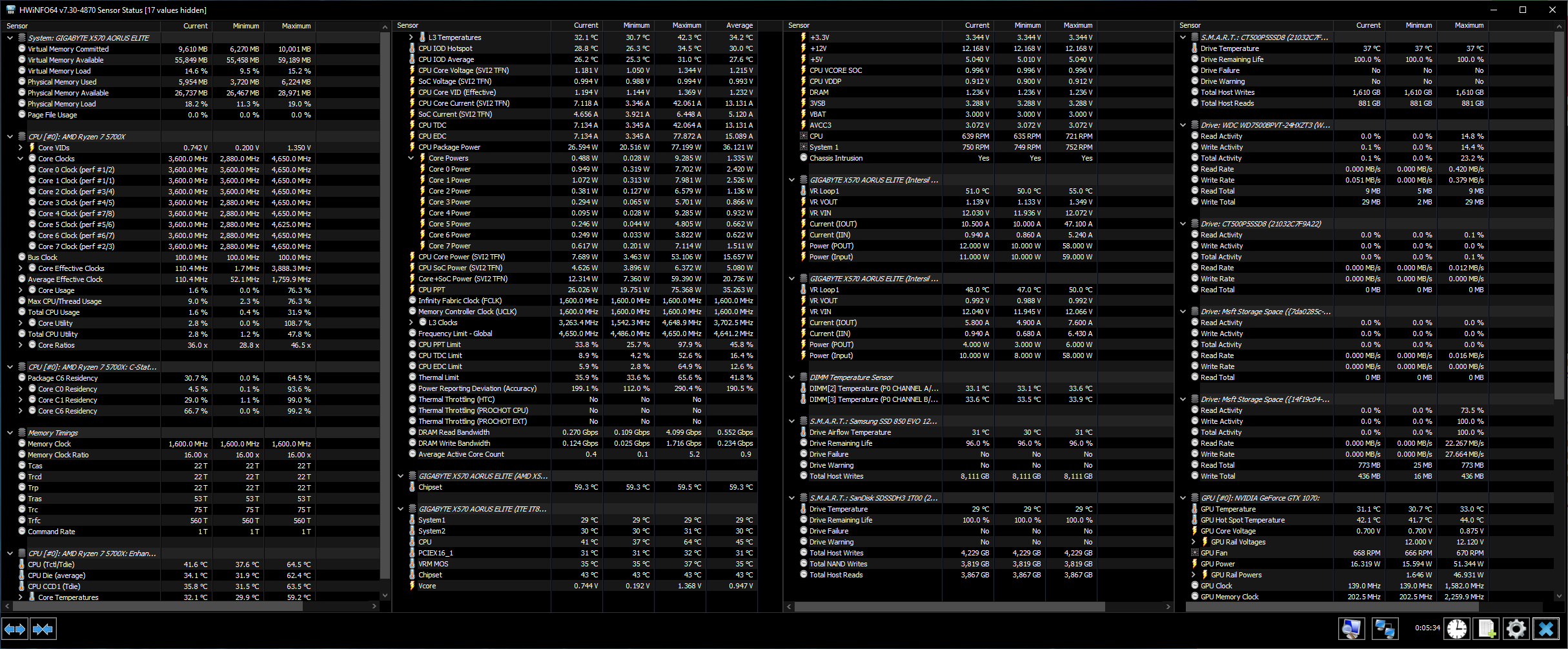Click the fan icon beside the CPU 639 RPM row
This screenshot has width=1568, height=649.
coord(804,136)
